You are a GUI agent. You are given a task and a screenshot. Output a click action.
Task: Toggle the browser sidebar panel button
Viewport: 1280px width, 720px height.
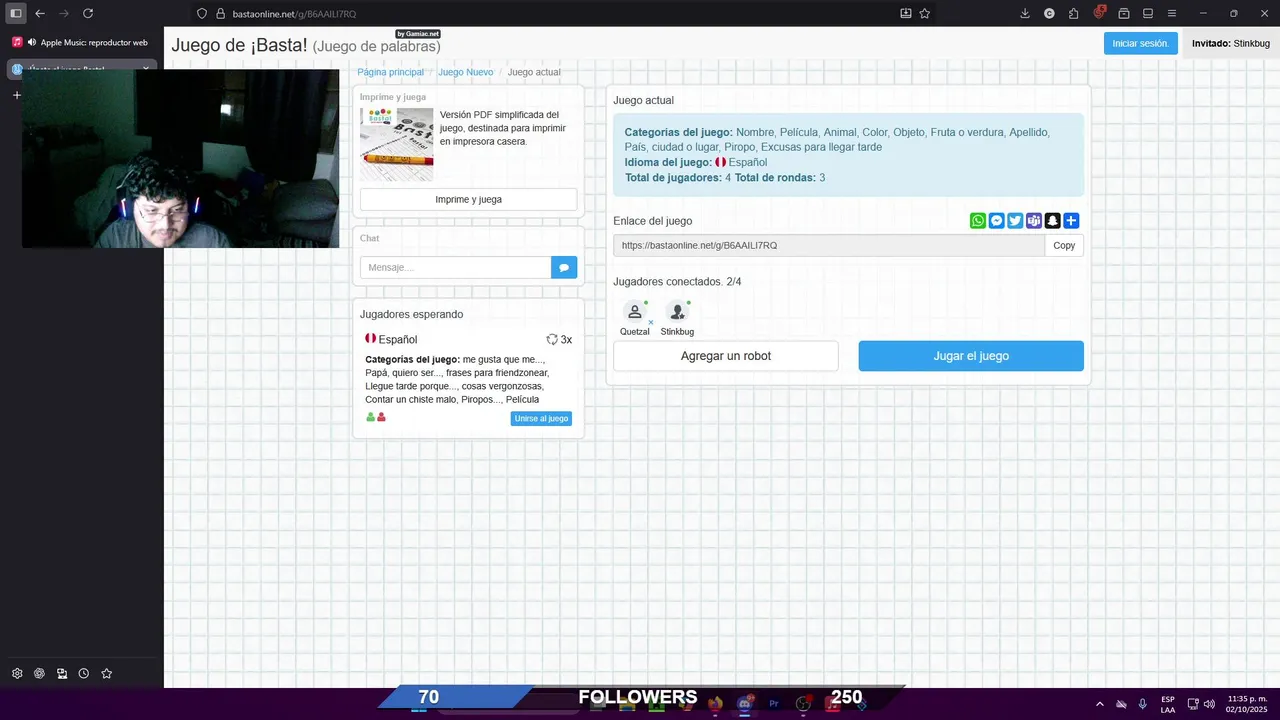pyautogui.click(x=16, y=13)
